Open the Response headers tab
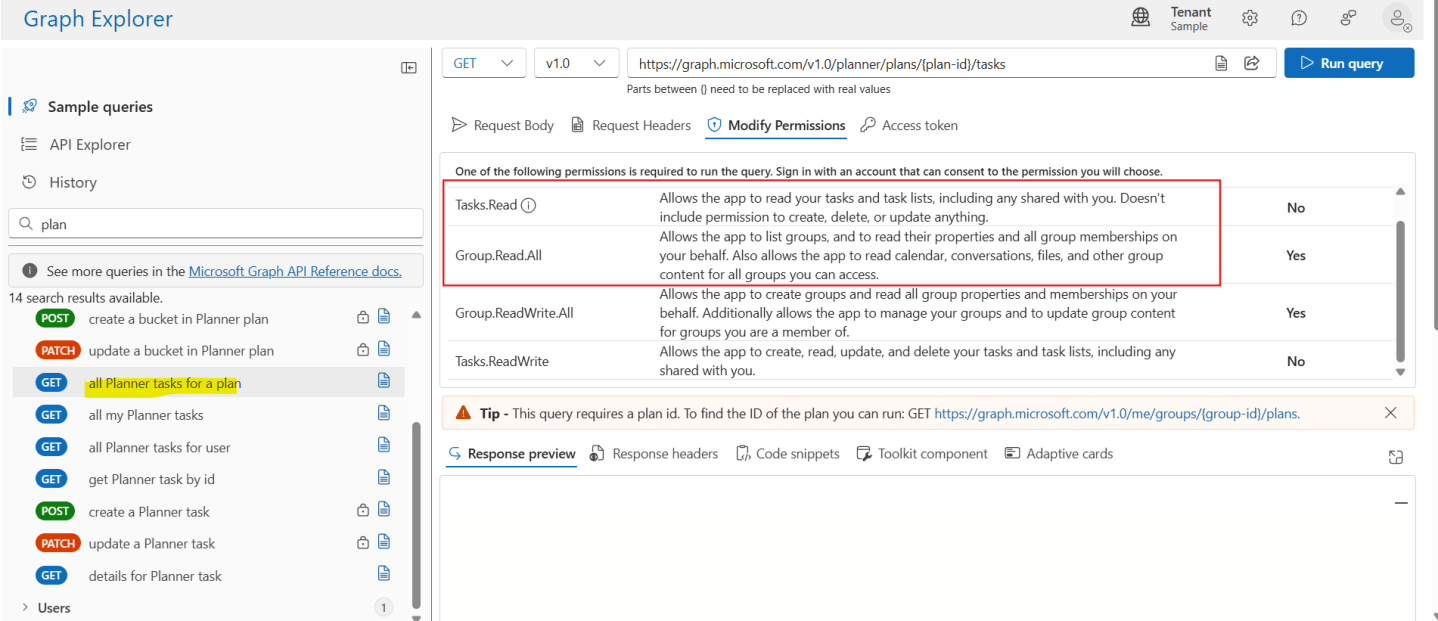Screen dimensions: 1438x621 click(654, 454)
